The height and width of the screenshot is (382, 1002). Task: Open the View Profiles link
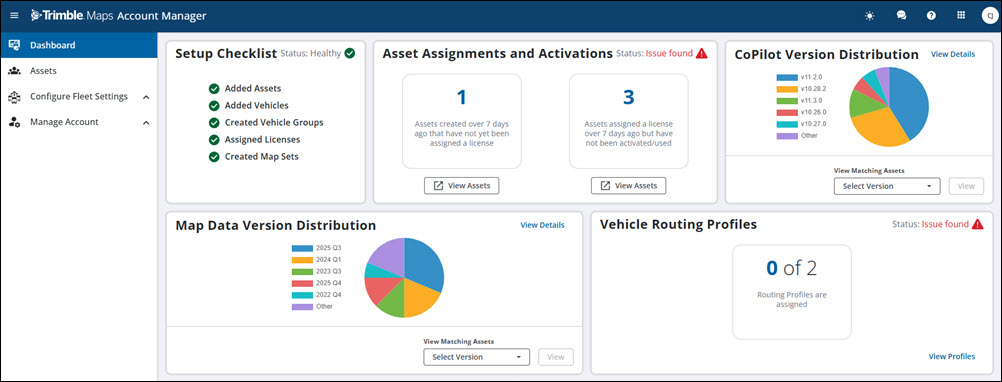coord(952,356)
